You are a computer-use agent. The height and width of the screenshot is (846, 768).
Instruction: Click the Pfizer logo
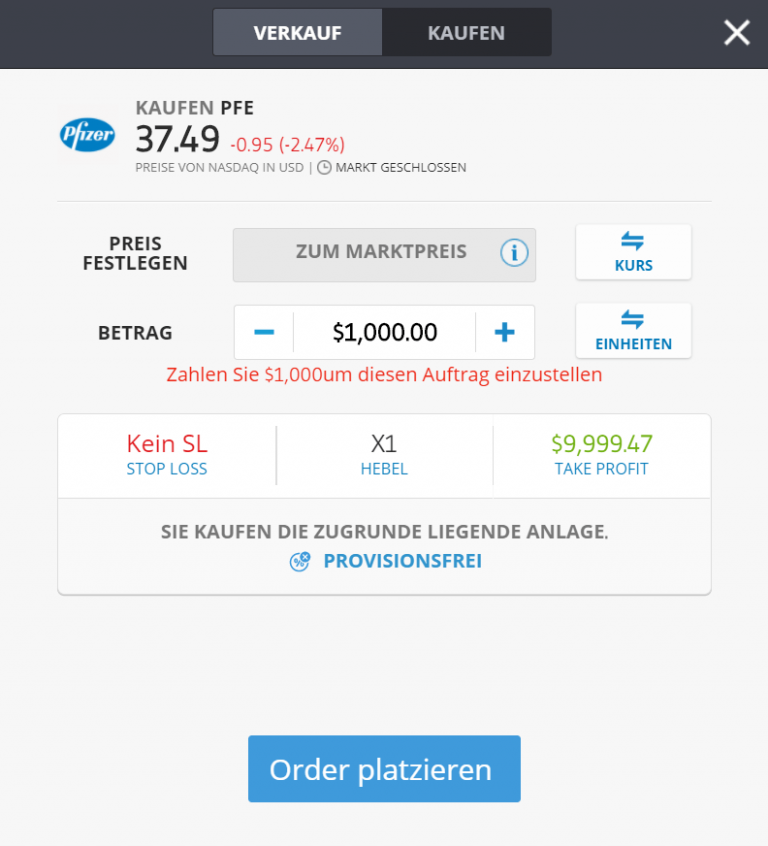click(88, 135)
